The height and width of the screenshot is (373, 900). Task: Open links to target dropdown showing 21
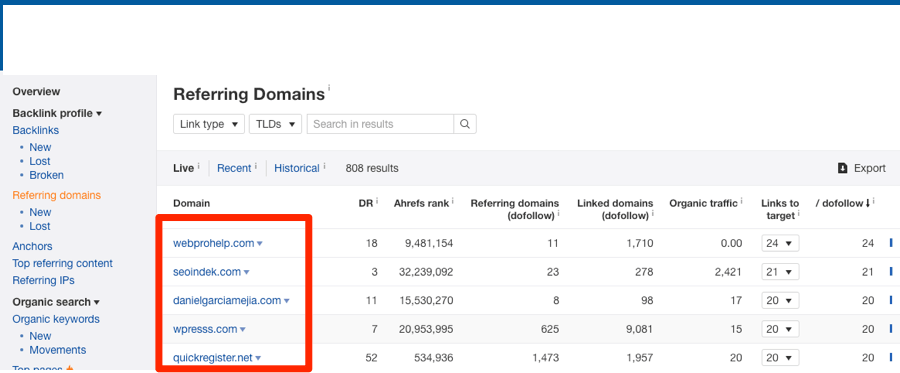pyautogui.click(x=780, y=272)
